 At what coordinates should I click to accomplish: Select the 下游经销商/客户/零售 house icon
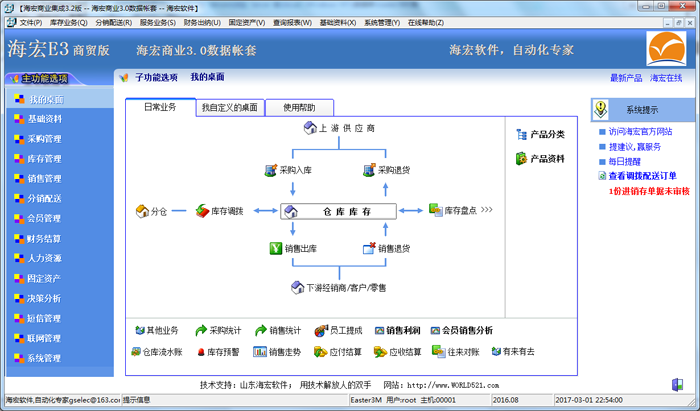pyautogui.click(x=297, y=287)
